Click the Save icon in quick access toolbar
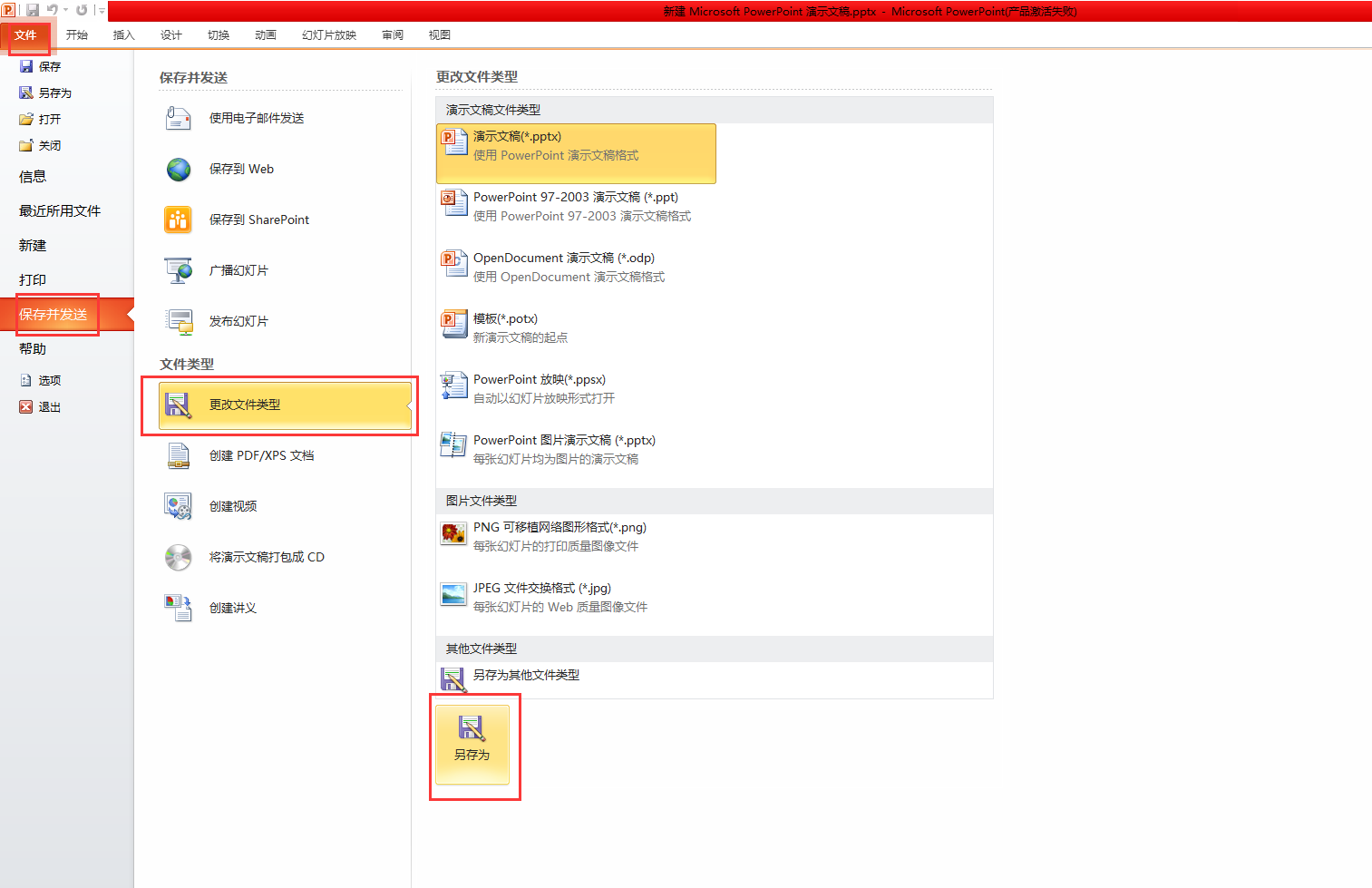Screen dimensions: 1372x888 33,10
